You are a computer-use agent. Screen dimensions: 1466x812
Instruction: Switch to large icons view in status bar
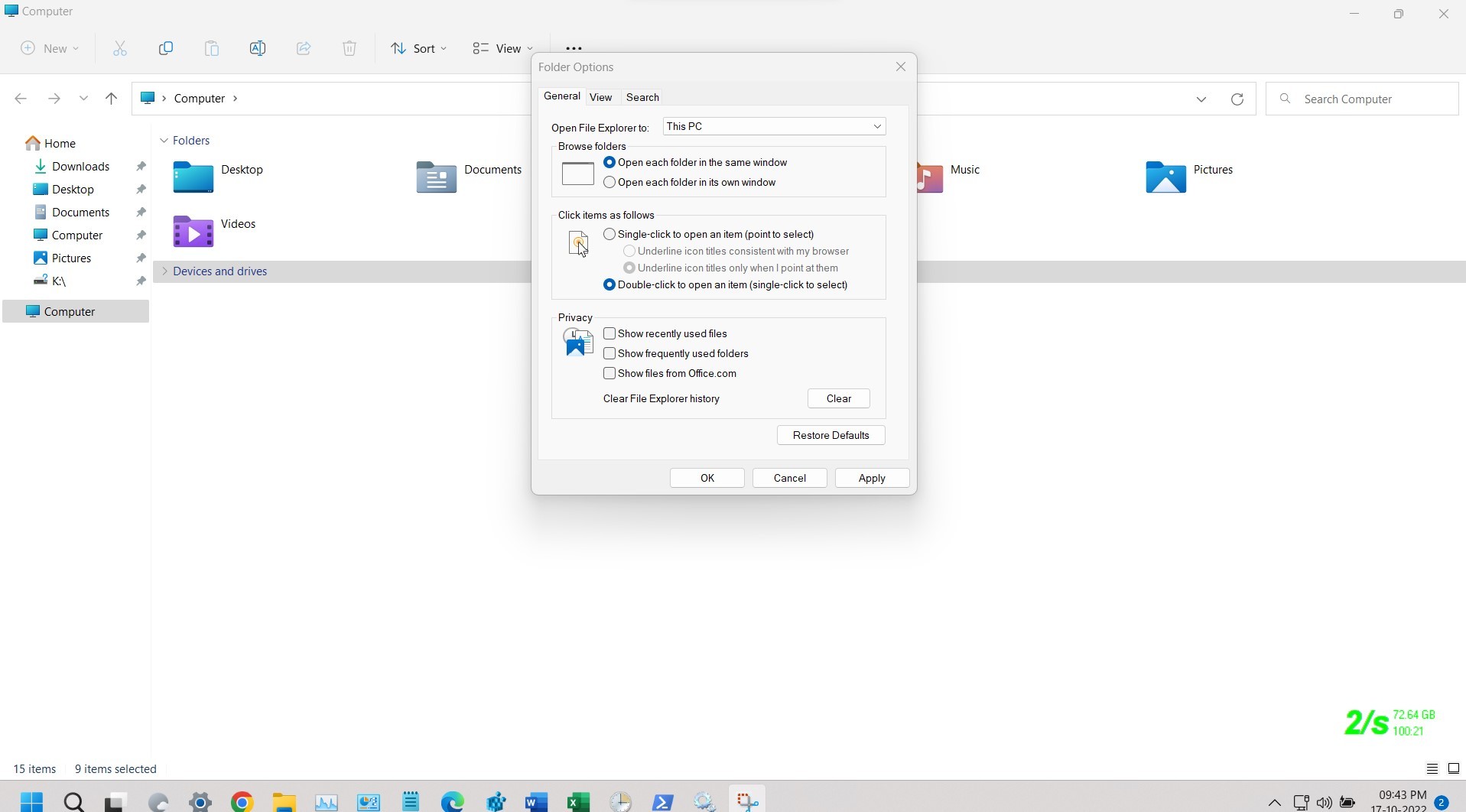click(x=1454, y=768)
